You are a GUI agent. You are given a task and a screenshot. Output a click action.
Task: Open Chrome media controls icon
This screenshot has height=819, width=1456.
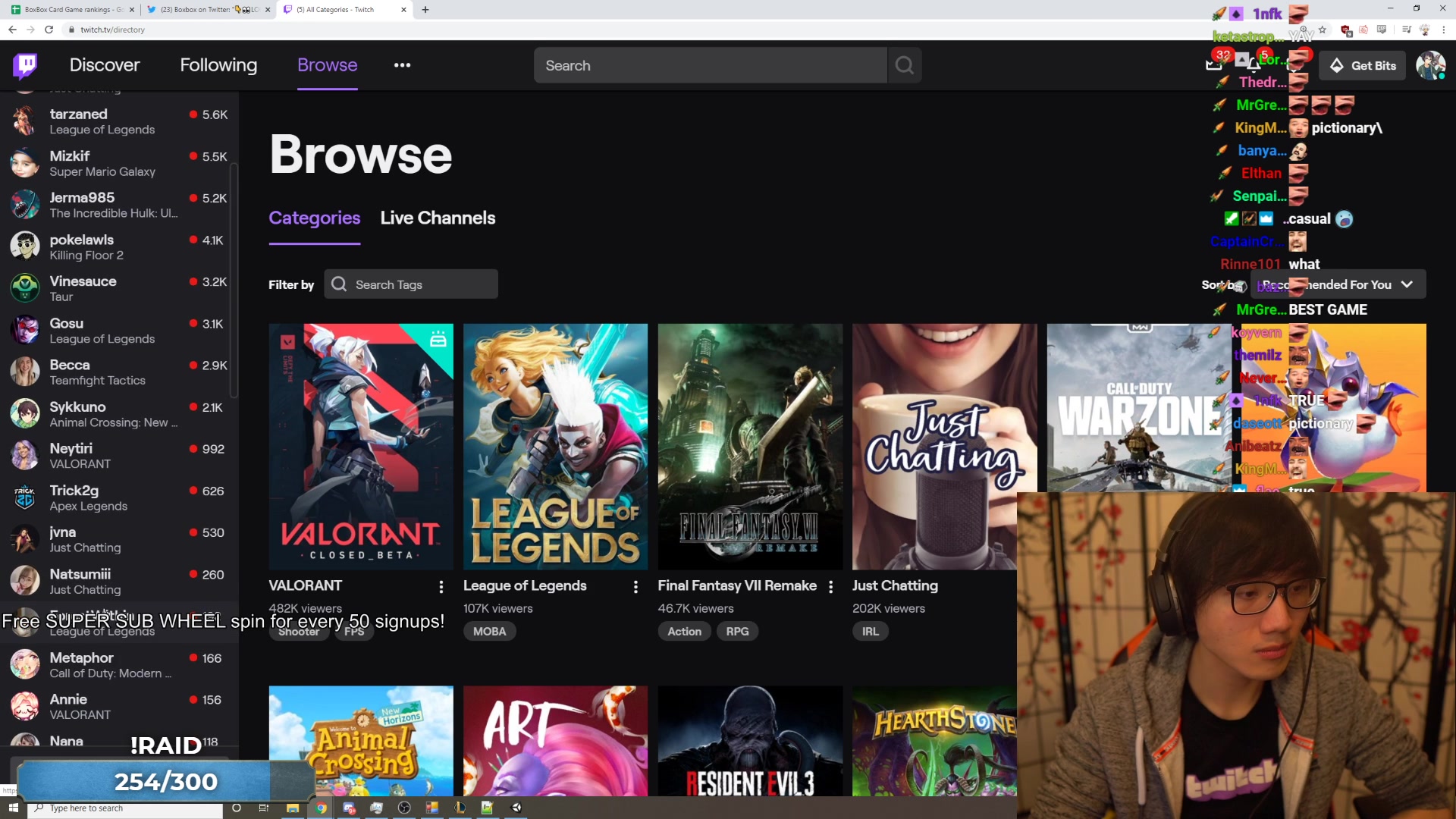tap(1407, 30)
